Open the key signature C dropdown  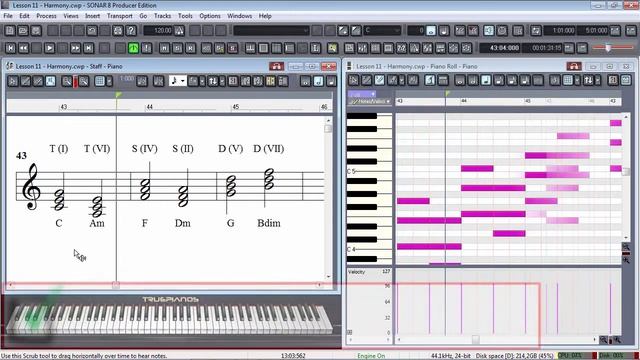pos(382,31)
